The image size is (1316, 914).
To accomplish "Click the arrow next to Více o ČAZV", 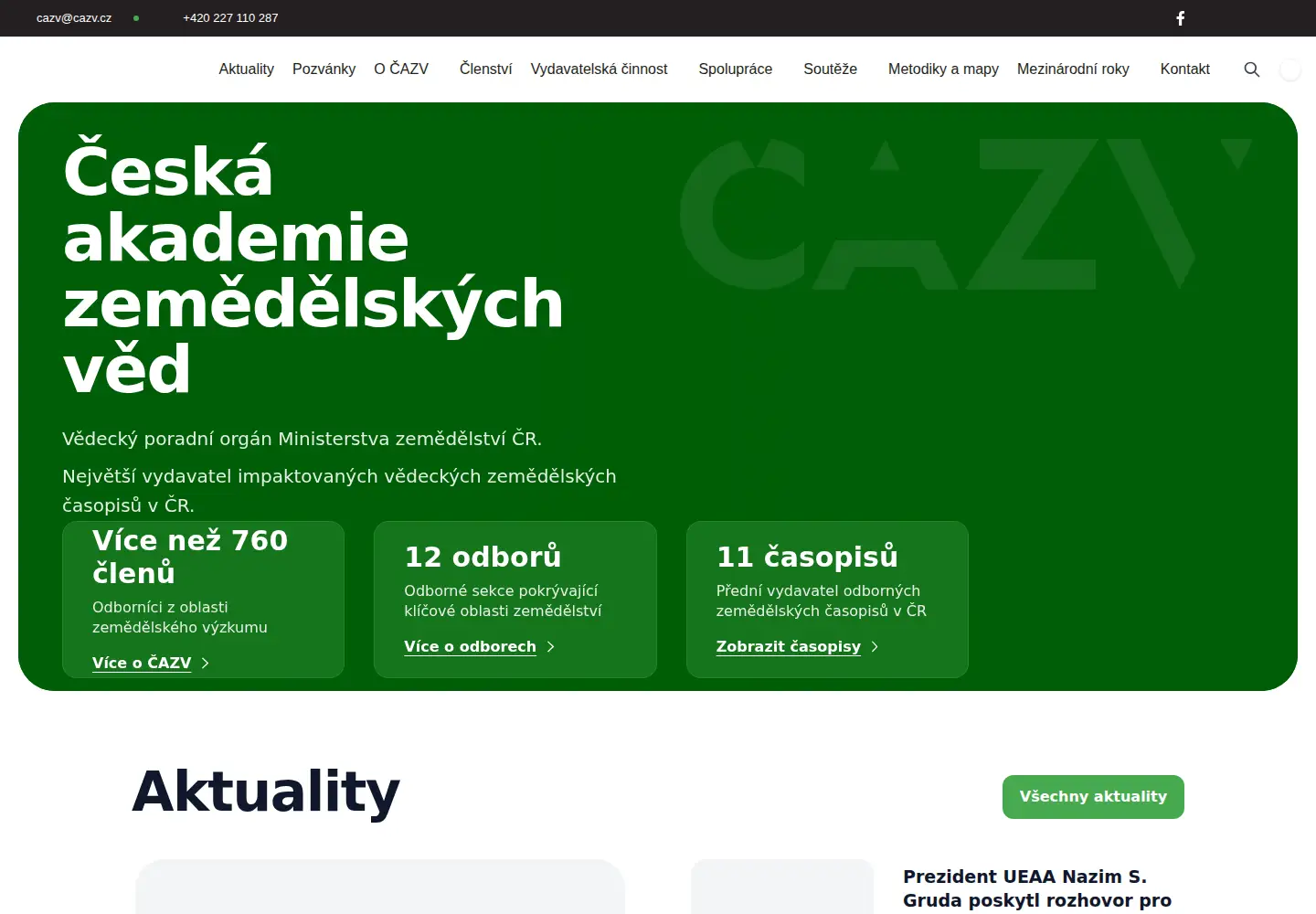I will click(x=205, y=664).
